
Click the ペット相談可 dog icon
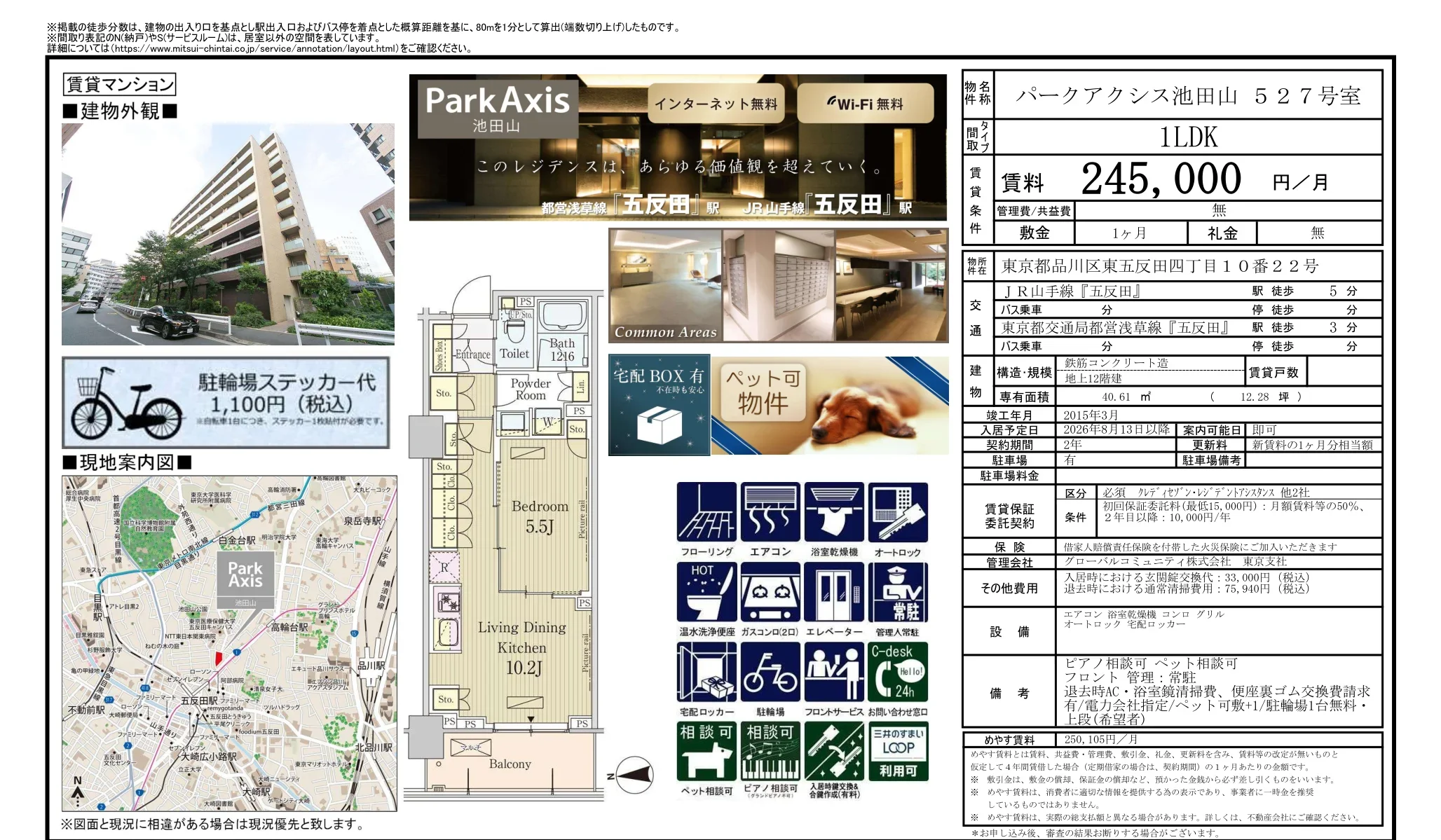click(706, 752)
